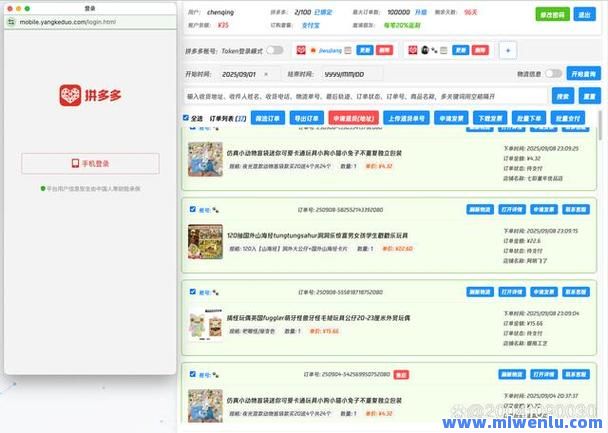The image size is (608, 433).
Task: Open the thumbnail of the fuggler plush toy order
Action: tap(206, 324)
